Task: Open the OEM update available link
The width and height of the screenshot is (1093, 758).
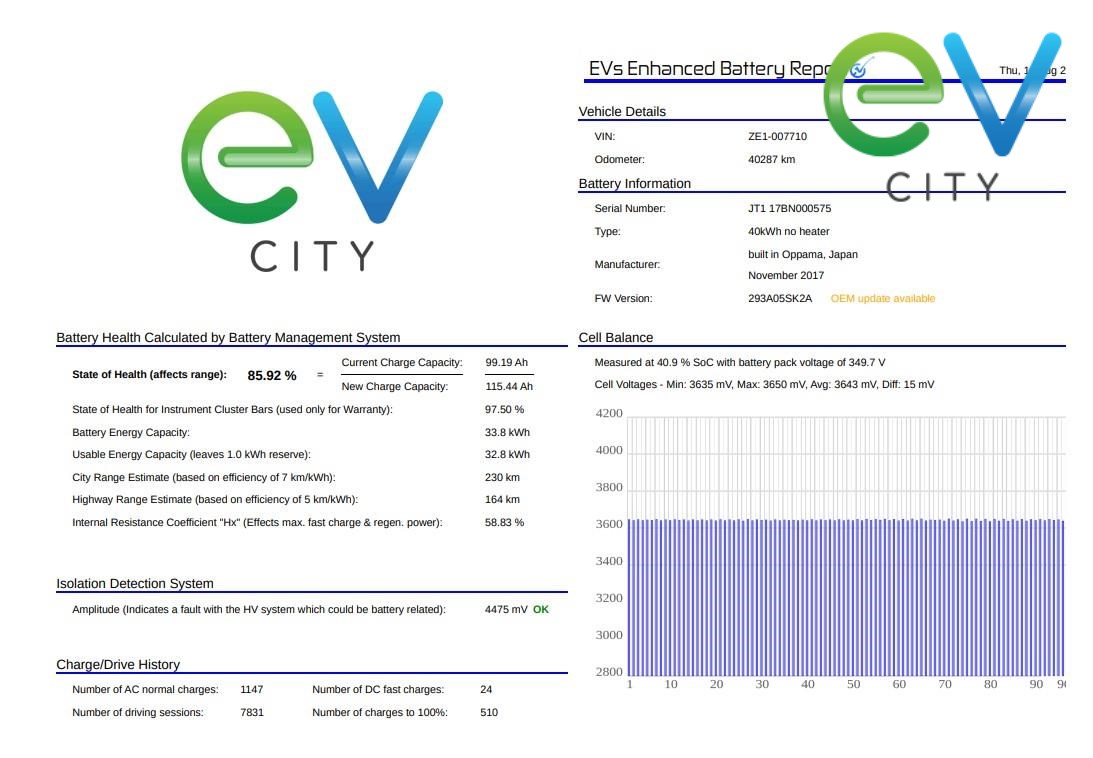Action: coord(882,299)
